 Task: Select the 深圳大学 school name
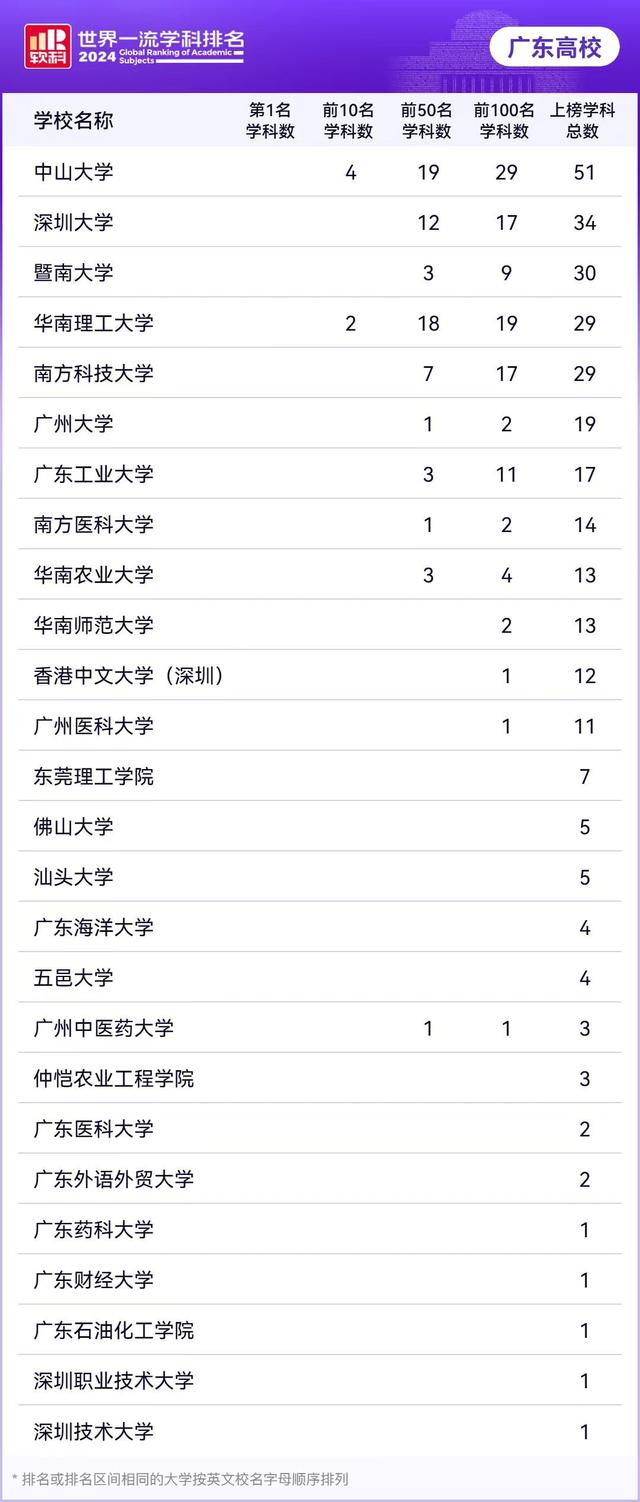74,222
